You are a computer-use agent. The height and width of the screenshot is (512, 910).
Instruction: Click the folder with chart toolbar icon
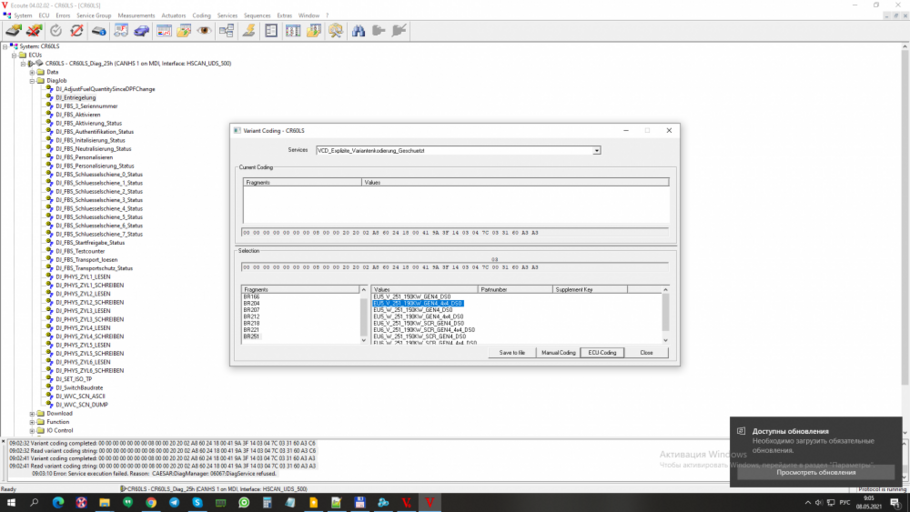click(184, 31)
